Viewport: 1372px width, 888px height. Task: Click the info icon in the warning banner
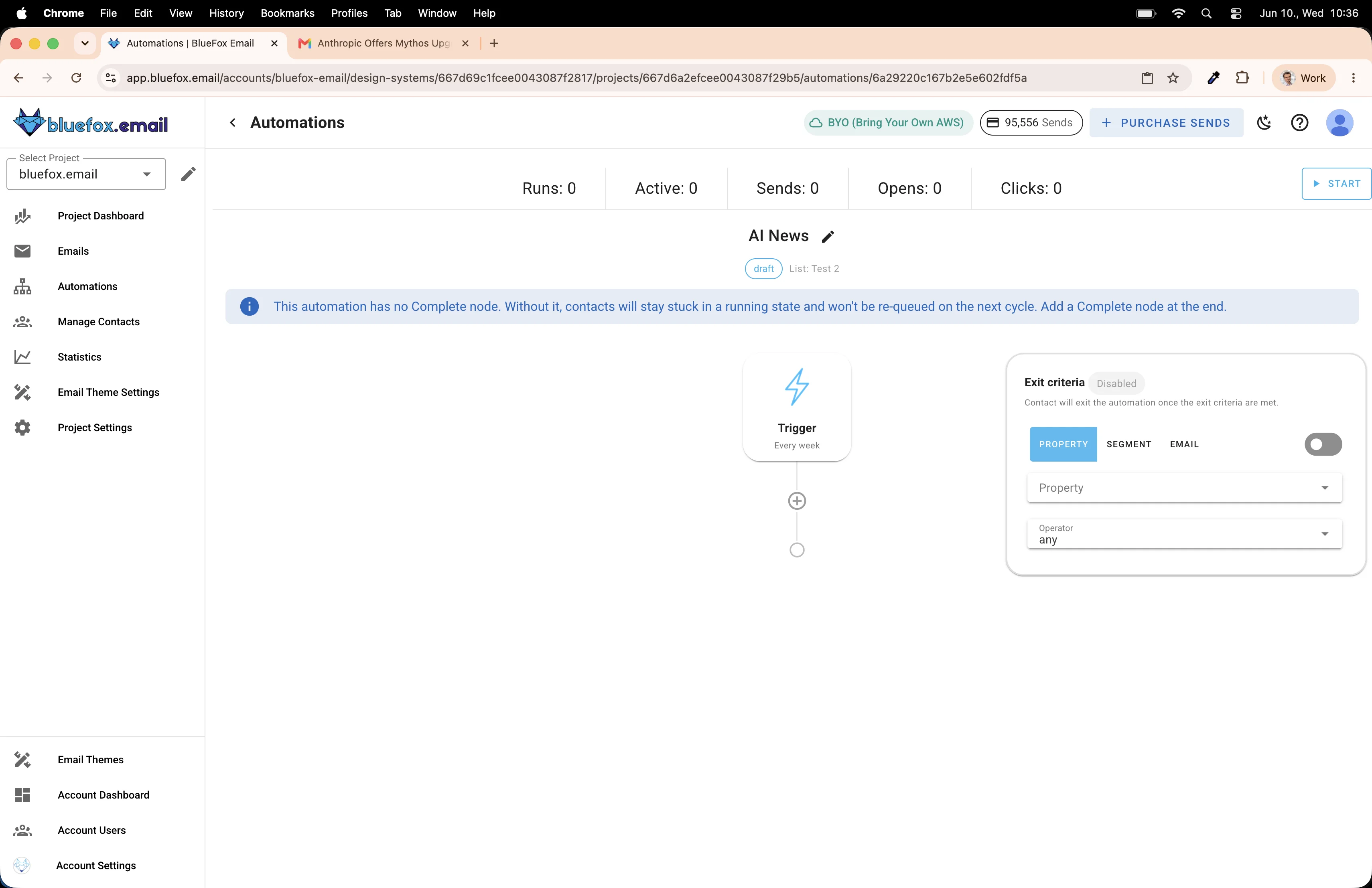coord(249,306)
